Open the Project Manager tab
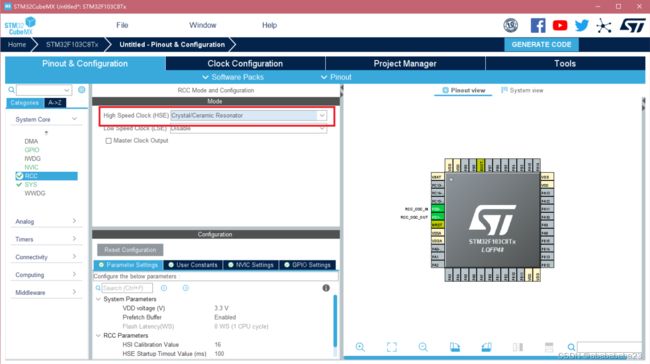This screenshot has height=364, width=650. 405,63
